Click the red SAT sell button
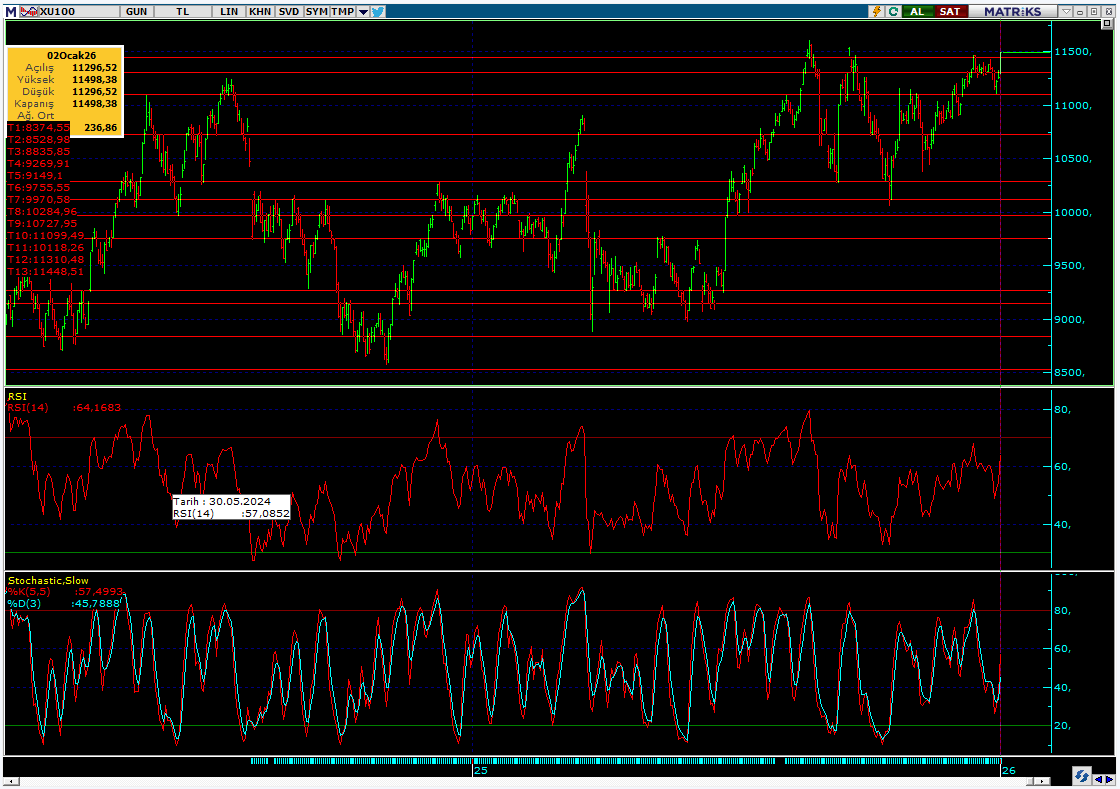1120x789 pixels. (x=951, y=11)
